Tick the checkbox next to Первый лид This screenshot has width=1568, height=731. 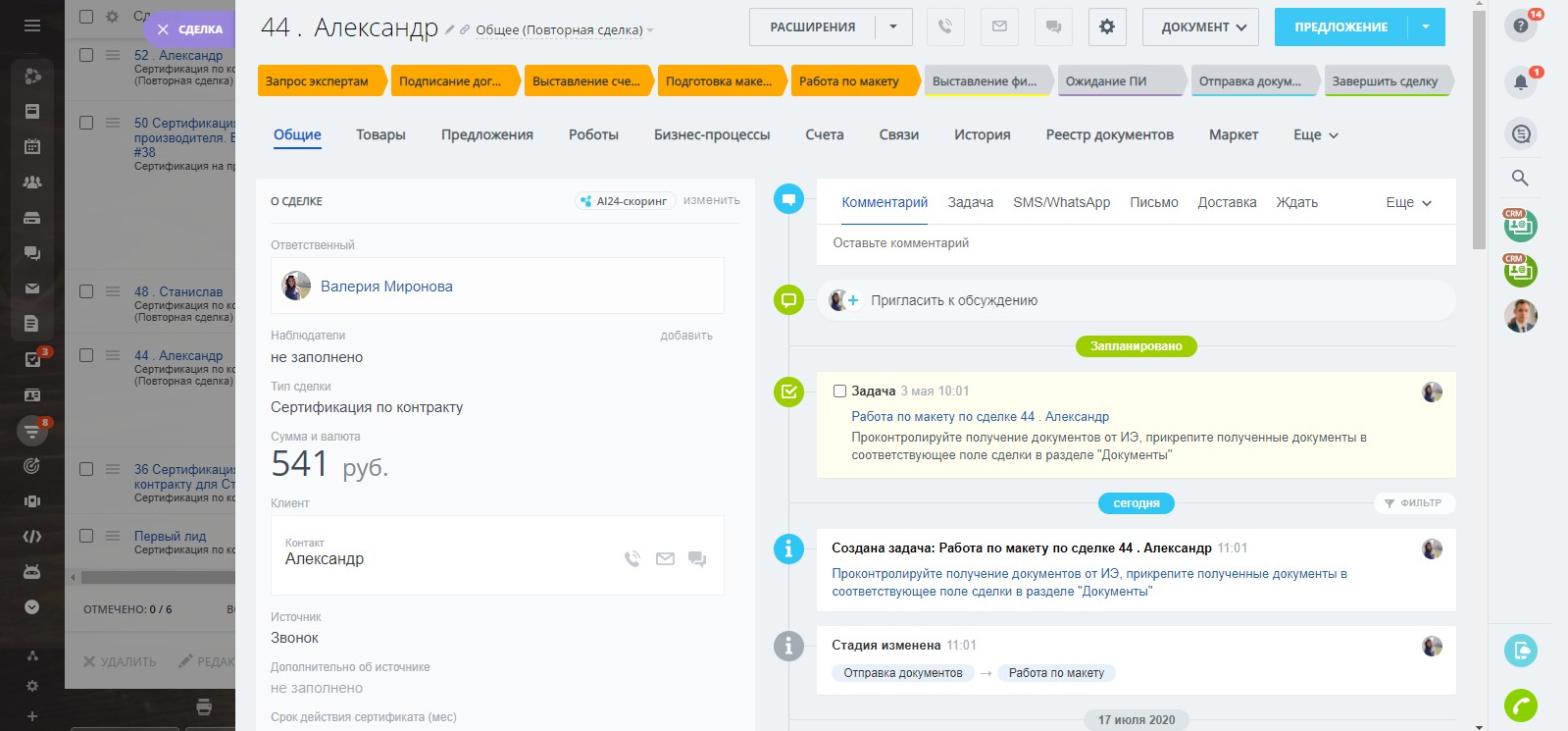(x=86, y=536)
